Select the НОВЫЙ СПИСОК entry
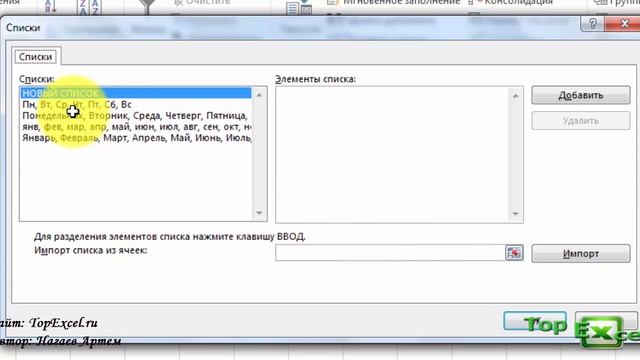Image resolution: width=640 pixels, height=360 pixels. (x=136, y=93)
